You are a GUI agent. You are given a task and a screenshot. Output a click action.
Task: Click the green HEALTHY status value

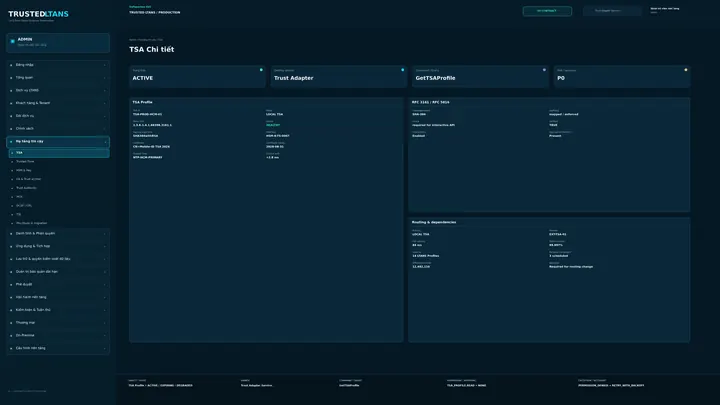273,125
